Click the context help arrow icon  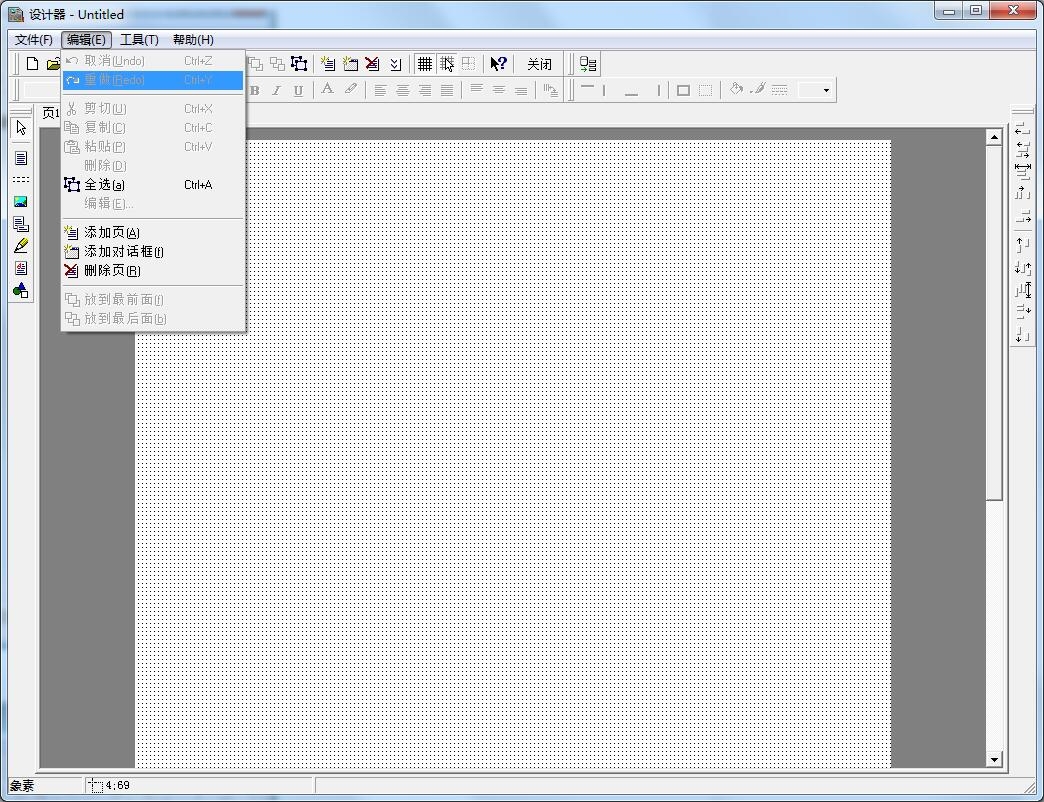[x=498, y=64]
